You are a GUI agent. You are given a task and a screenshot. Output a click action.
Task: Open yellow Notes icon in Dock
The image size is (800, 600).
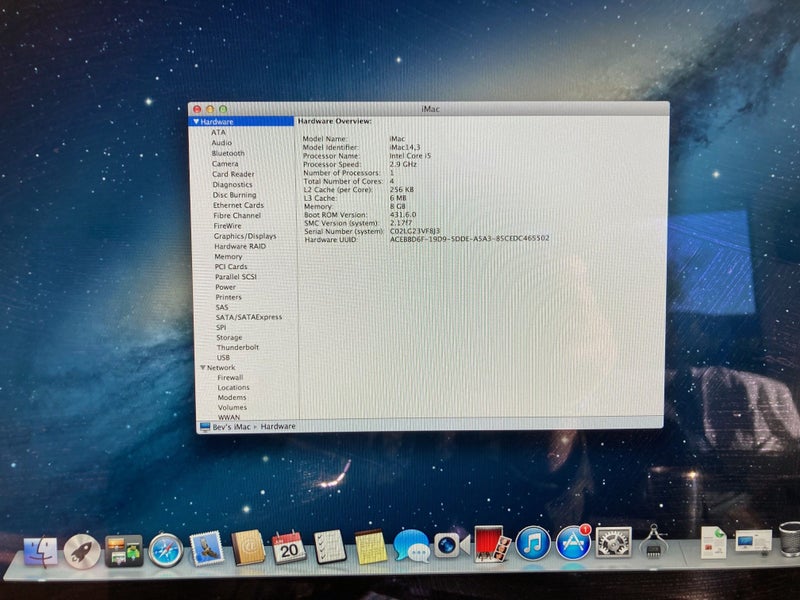pyautogui.click(x=371, y=546)
